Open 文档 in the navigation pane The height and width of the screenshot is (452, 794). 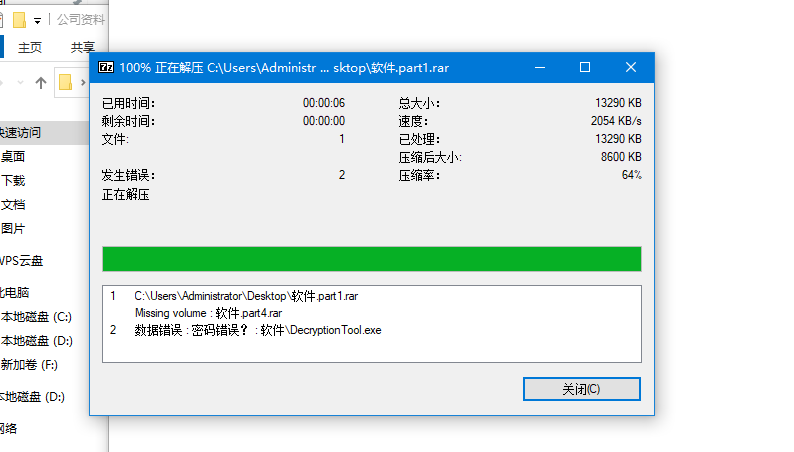(13, 205)
